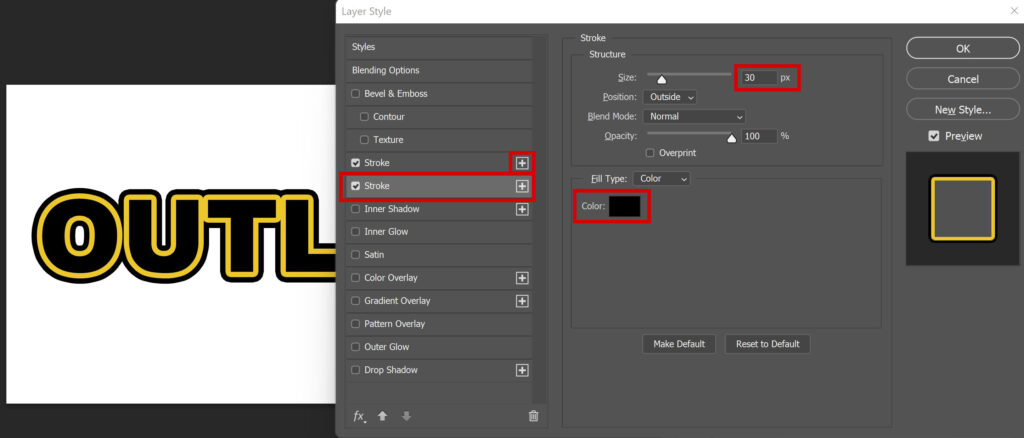Add another Inner Shadow with plus icon

pos(522,209)
